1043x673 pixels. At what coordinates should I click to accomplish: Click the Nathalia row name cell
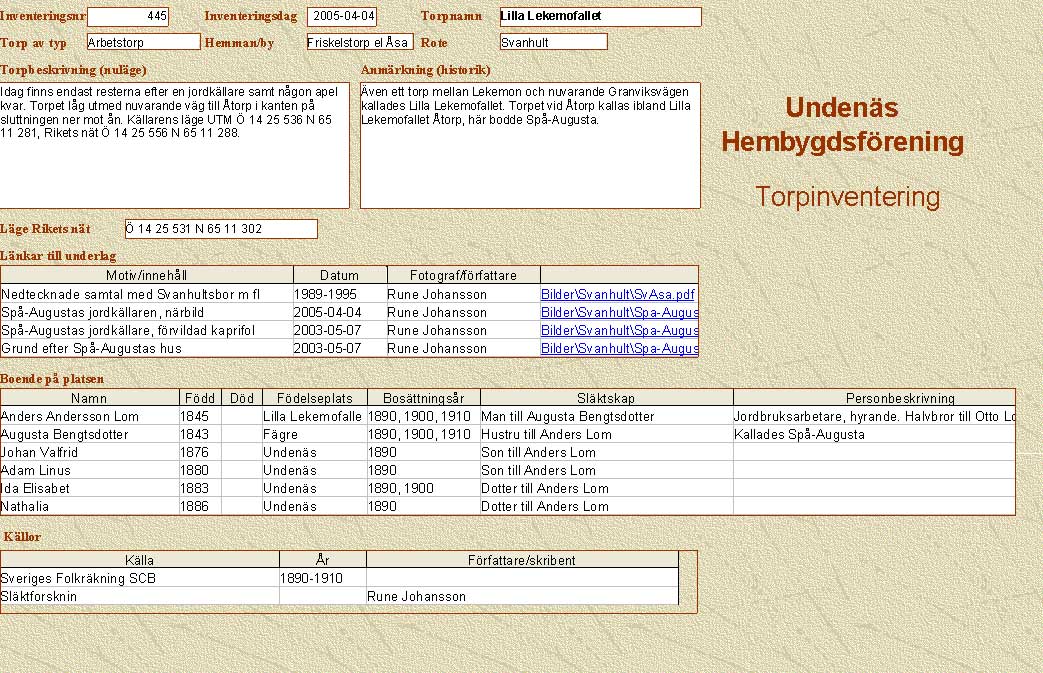[89, 507]
